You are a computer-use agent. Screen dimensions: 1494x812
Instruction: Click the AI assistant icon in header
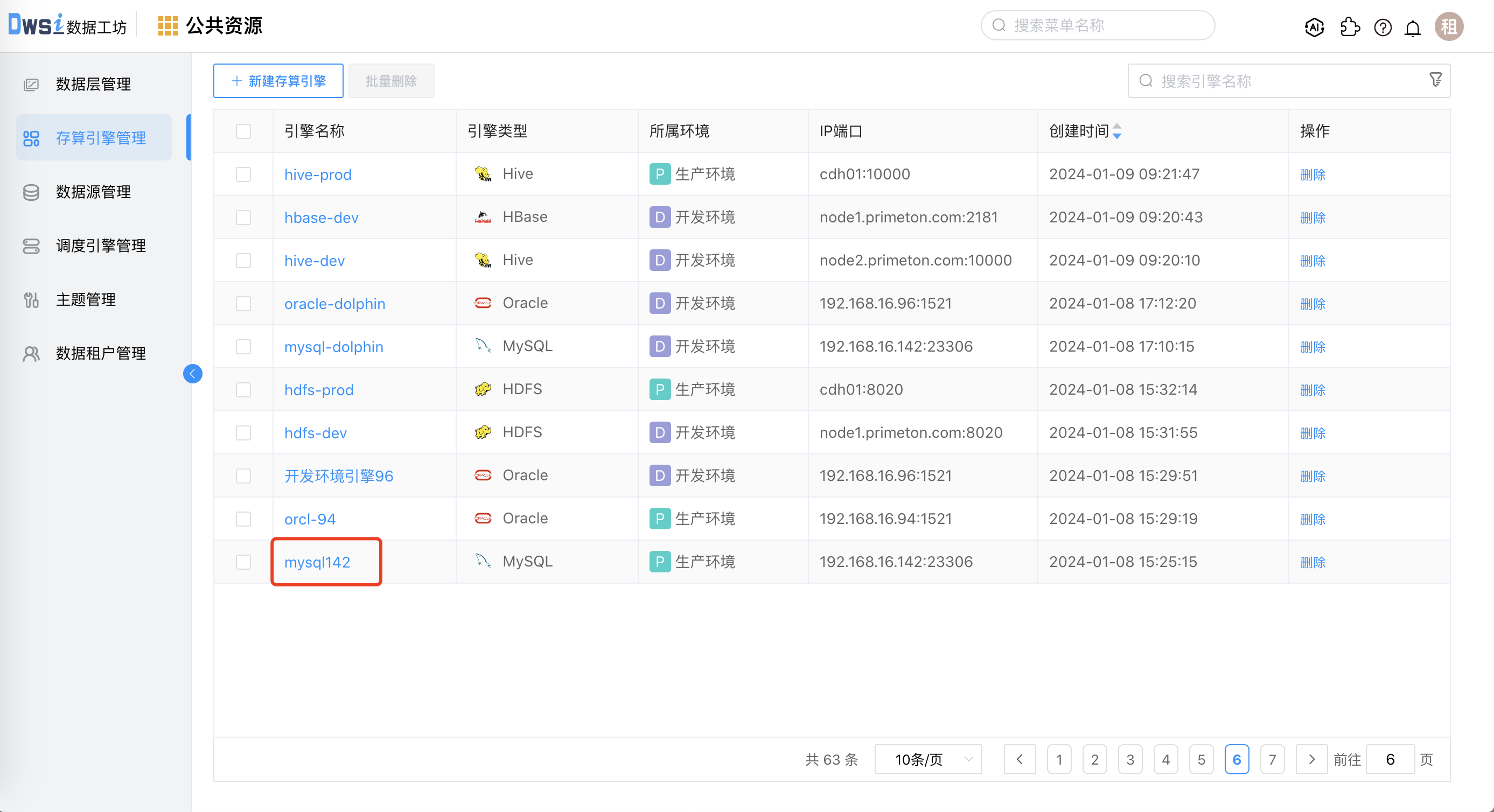[x=1314, y=27]
